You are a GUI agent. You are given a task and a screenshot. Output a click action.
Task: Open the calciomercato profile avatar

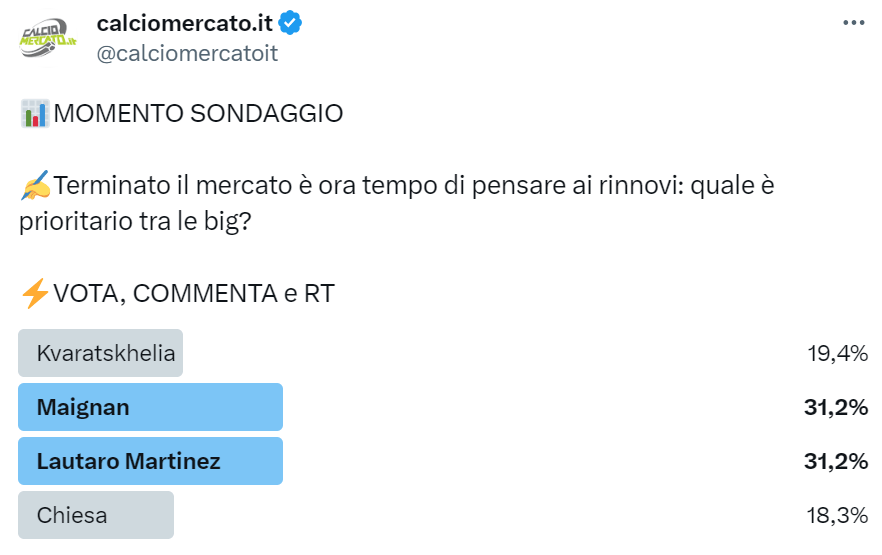(49, 38)
